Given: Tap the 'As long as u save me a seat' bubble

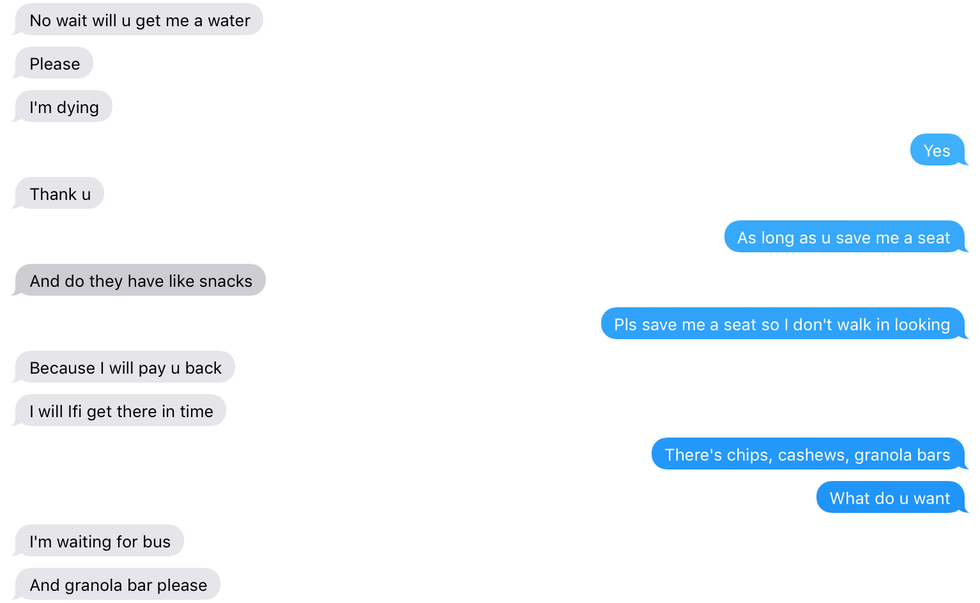Looking at the screenshot, I should (x=844, y=237).
